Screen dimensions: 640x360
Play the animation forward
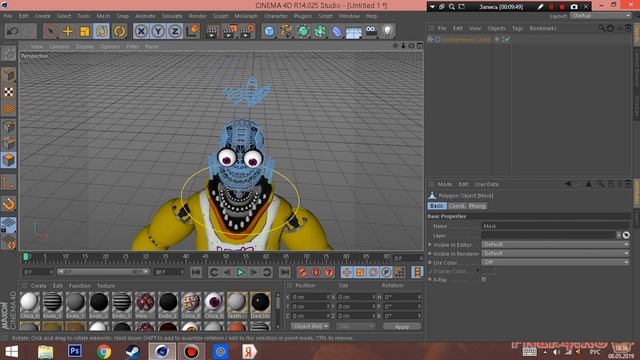tap(240, 272)
